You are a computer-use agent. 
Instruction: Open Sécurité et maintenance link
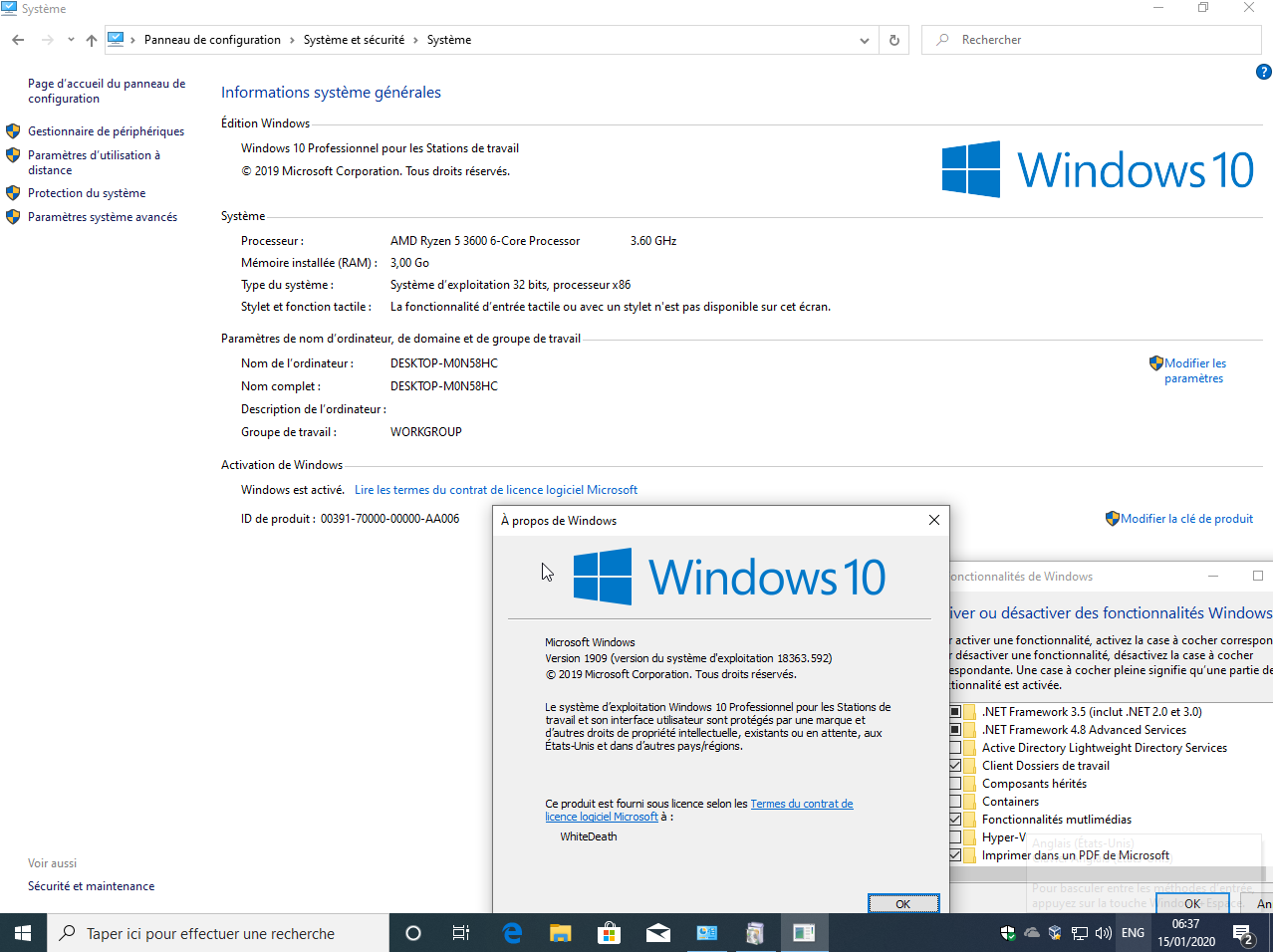coord(91,886)
